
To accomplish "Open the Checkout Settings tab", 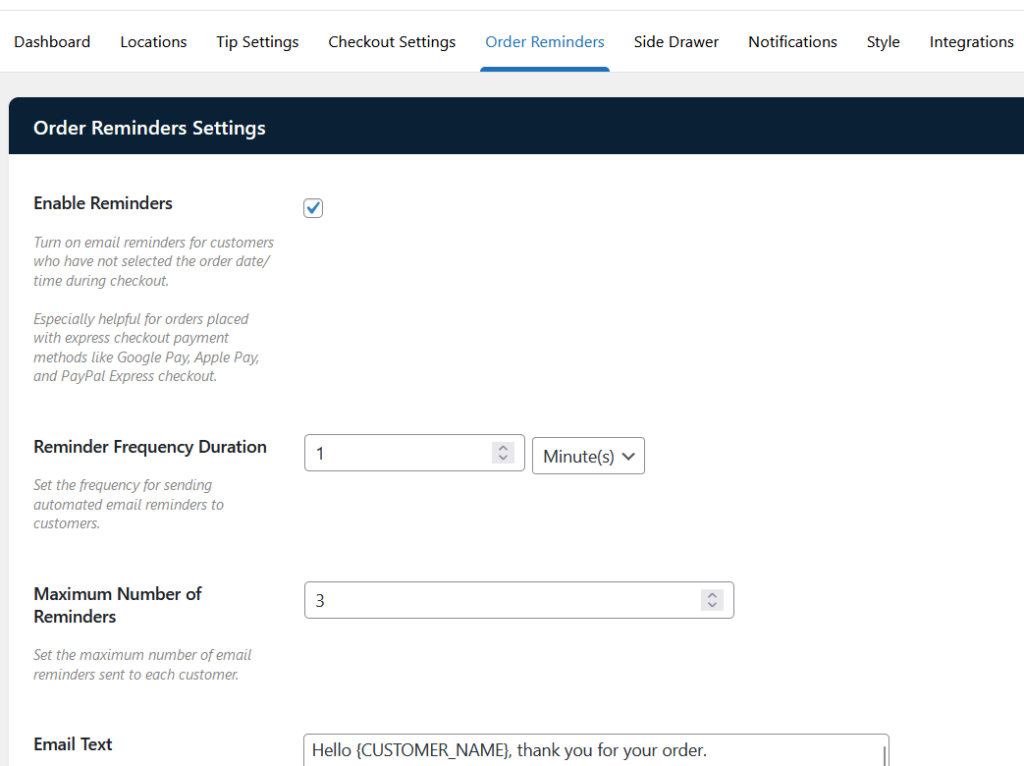I will click(392, 42).
